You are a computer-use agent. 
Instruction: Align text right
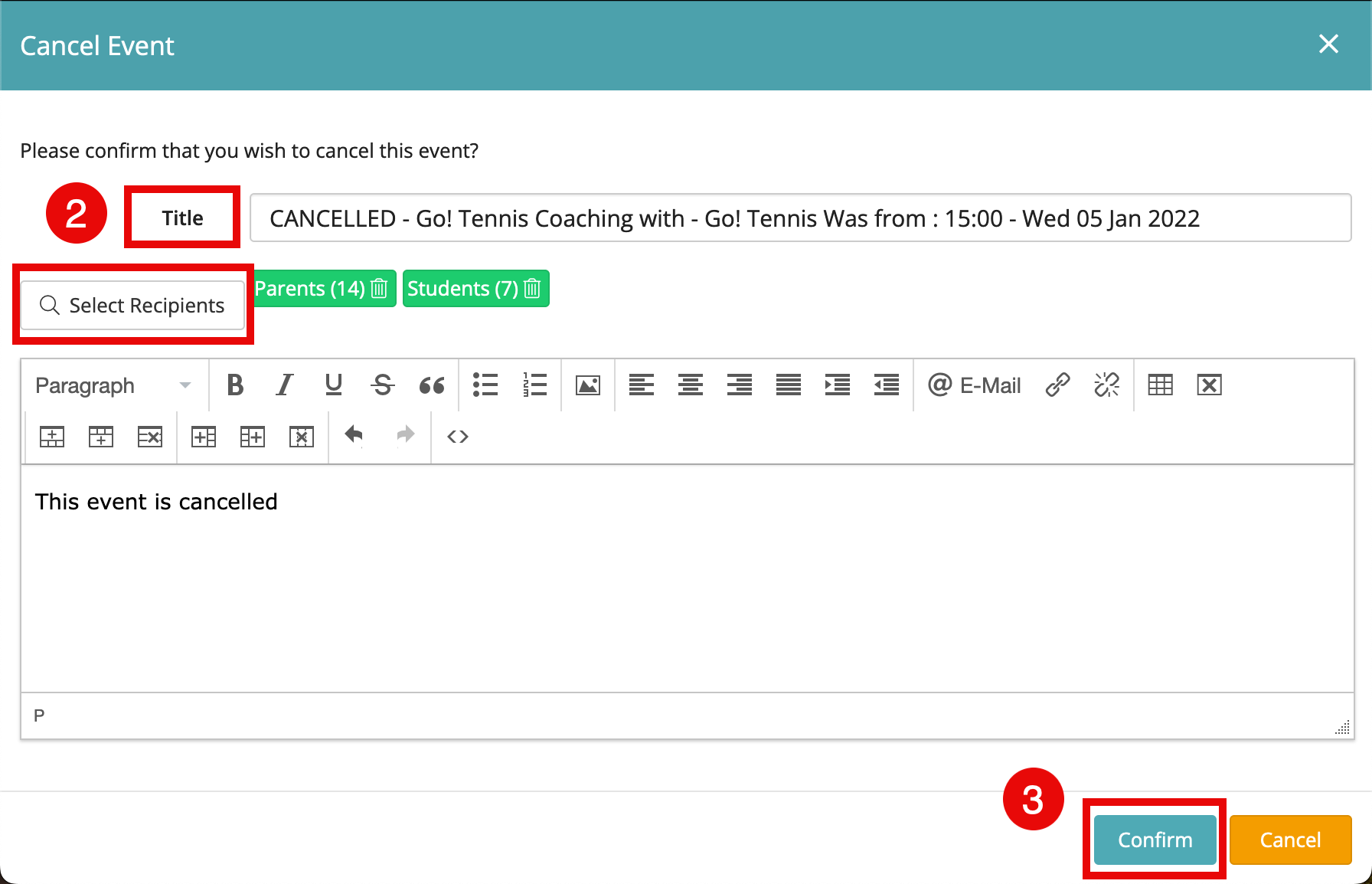coord(740,385)
